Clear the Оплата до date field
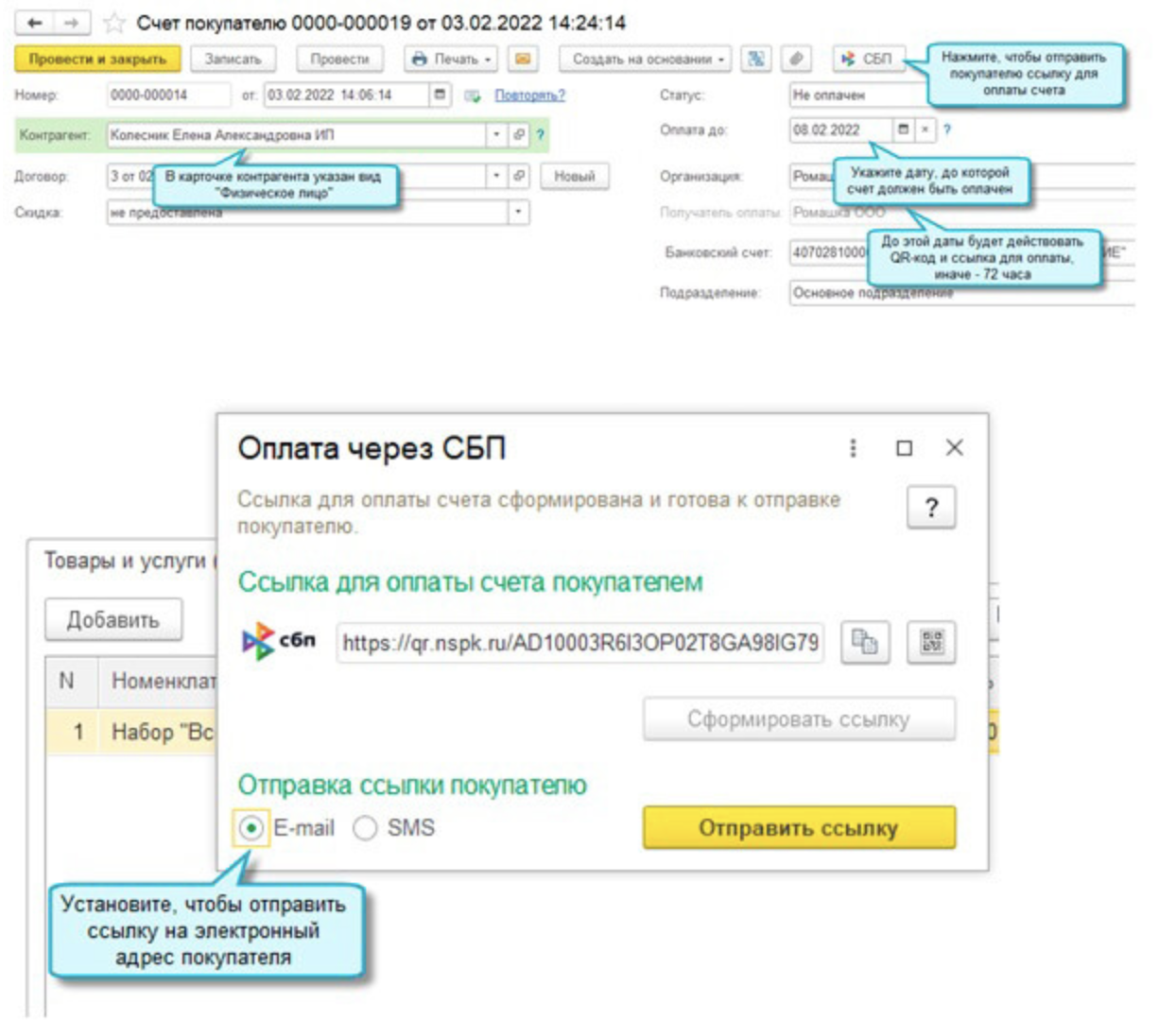1176x1021 pixels. click(x=925, y=130)
